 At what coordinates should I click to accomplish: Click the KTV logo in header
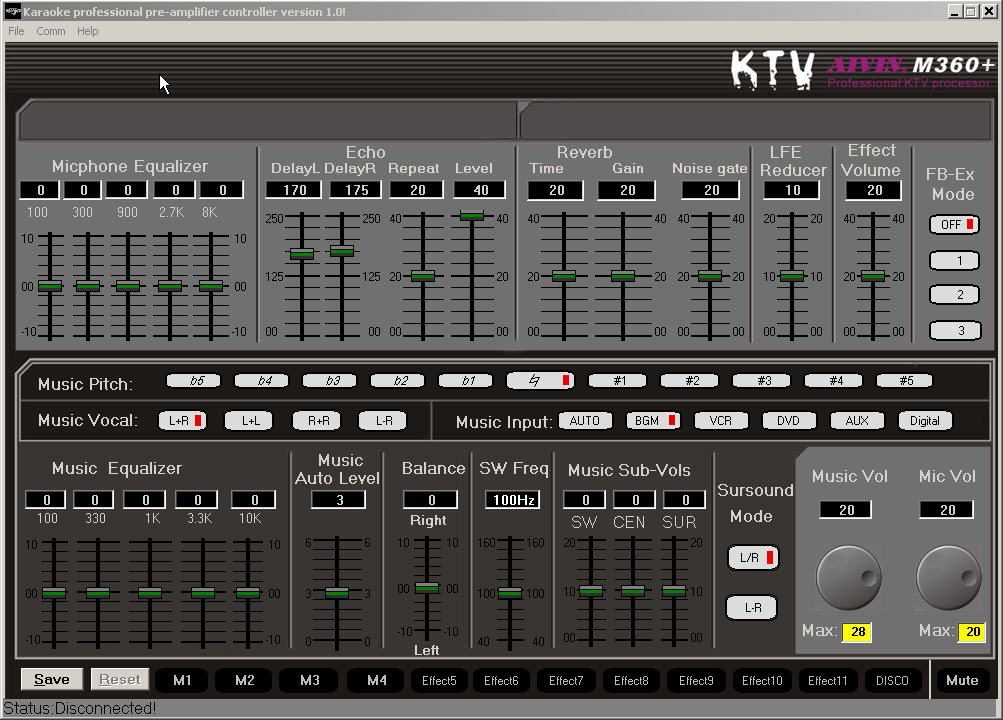(x=772, y=69)
